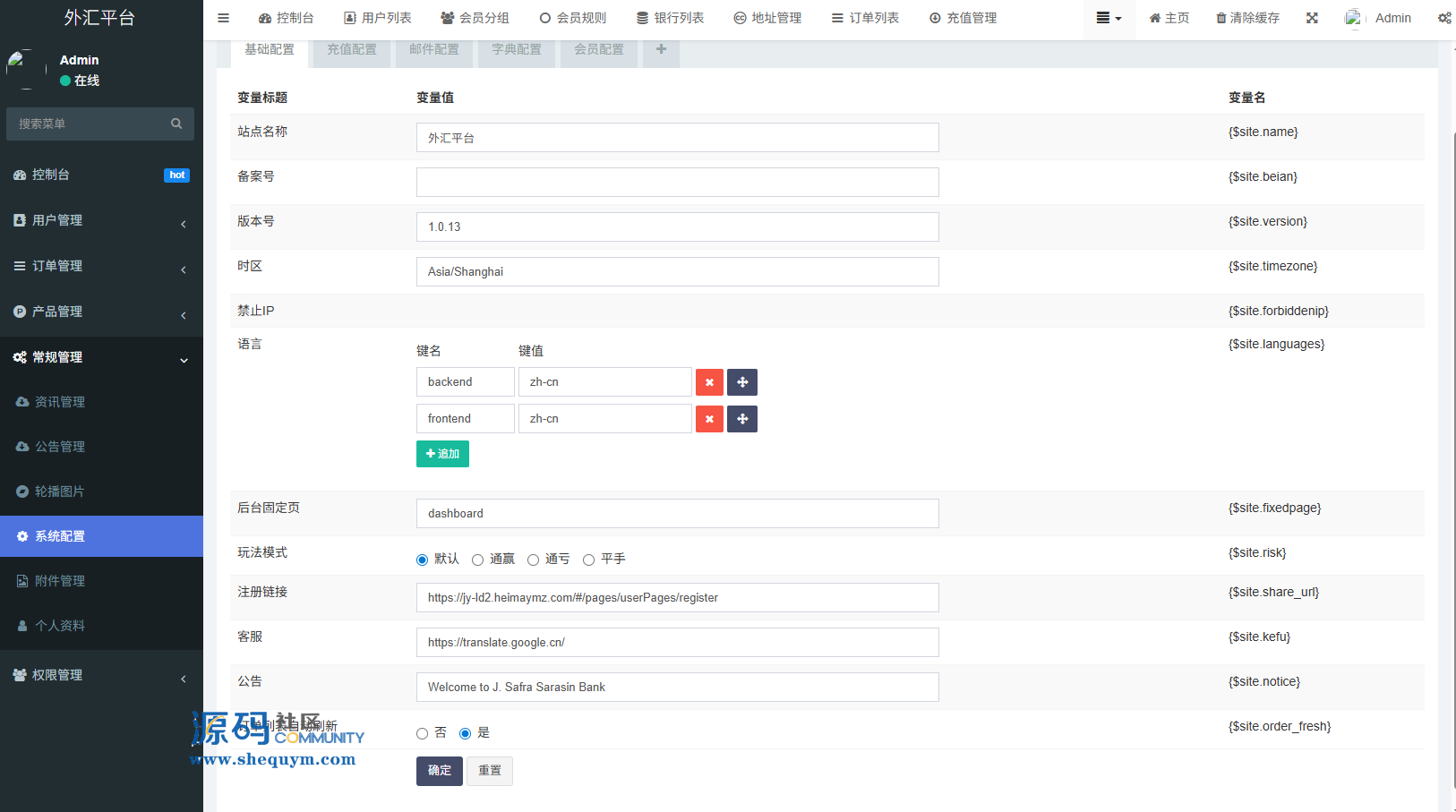Click the 站点名称 input field
Screen dimensions: 1456x812
(677, 138)
